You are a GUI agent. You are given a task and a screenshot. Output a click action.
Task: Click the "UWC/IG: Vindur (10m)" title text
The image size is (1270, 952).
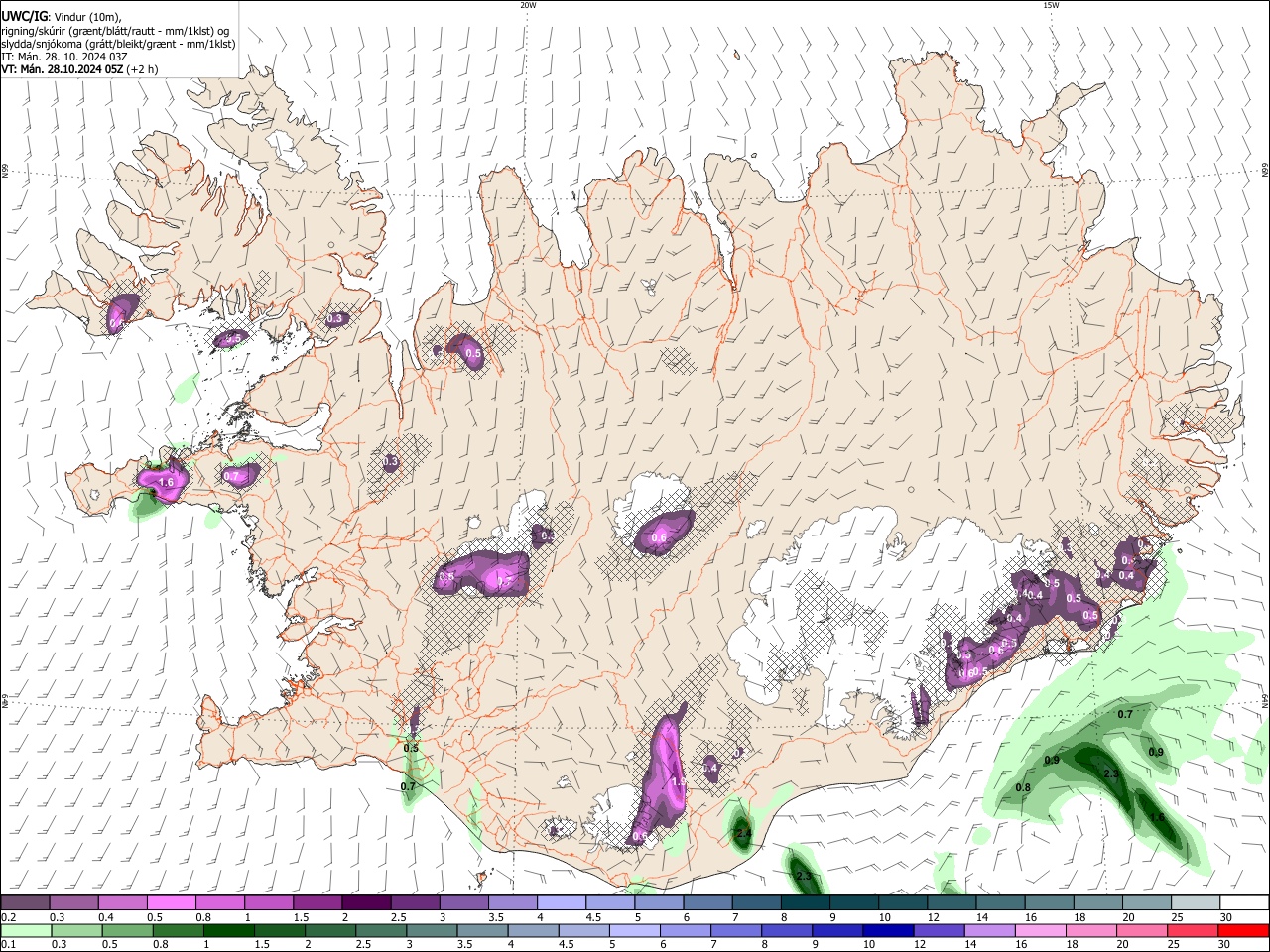pos(61,17)
